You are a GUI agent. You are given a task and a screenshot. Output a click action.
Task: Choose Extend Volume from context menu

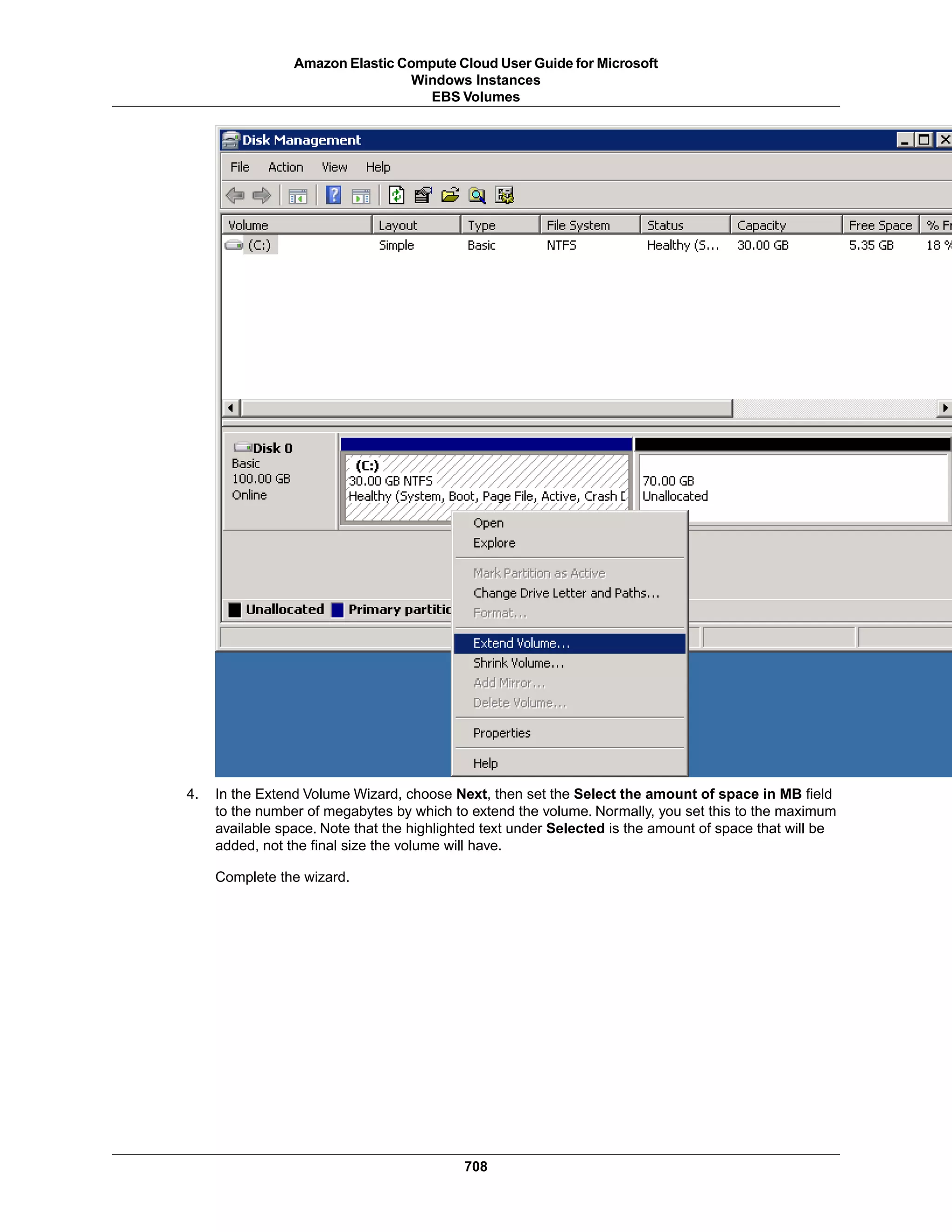(x=521, y=643)
